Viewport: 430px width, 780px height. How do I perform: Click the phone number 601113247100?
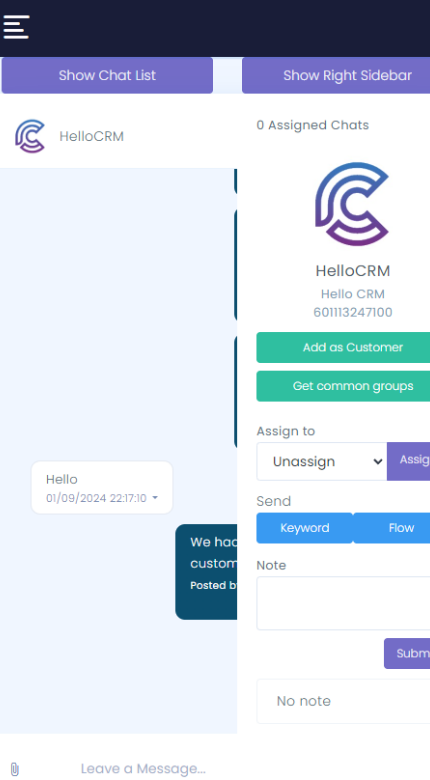[x=353, y=312]
